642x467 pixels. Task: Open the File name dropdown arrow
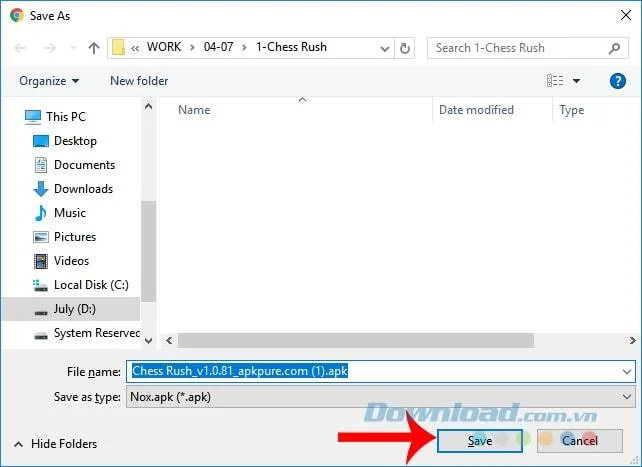627,372
